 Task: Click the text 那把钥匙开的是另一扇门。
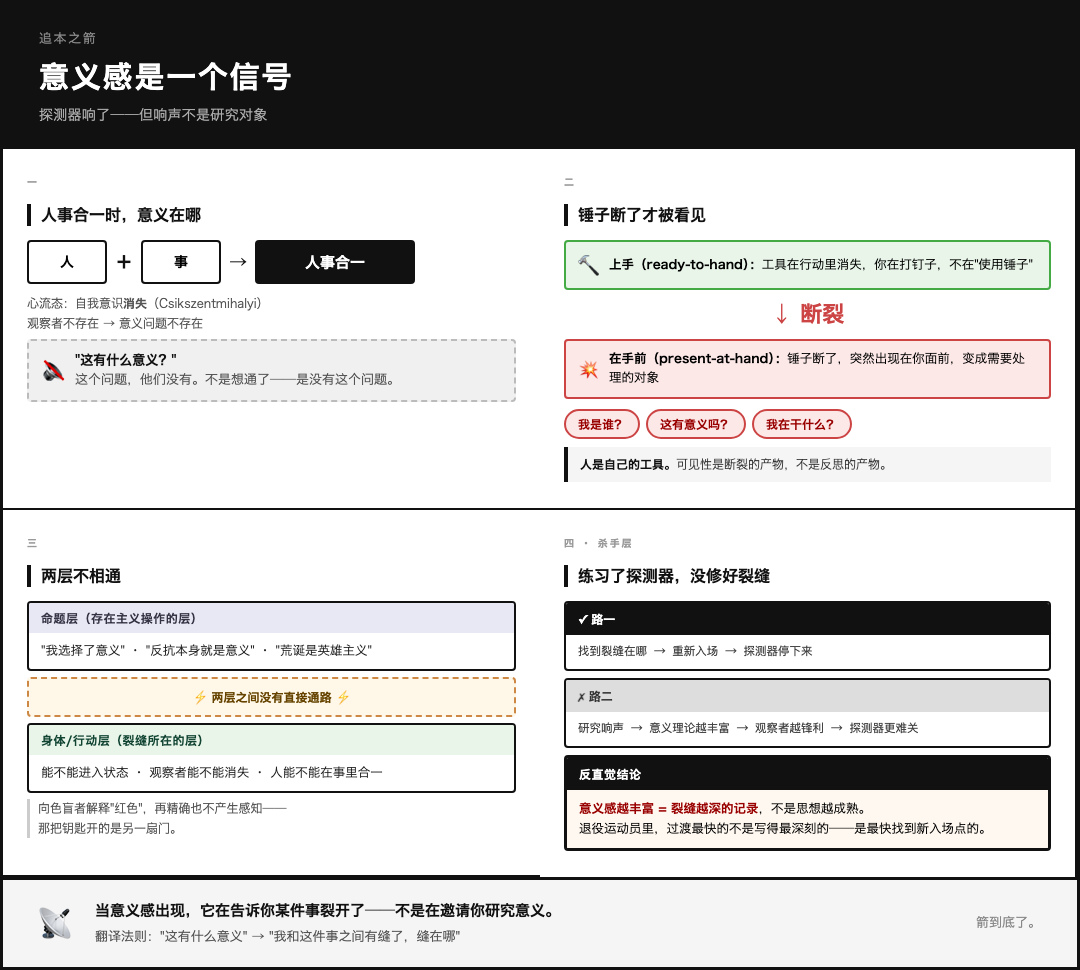click(109, 828)
